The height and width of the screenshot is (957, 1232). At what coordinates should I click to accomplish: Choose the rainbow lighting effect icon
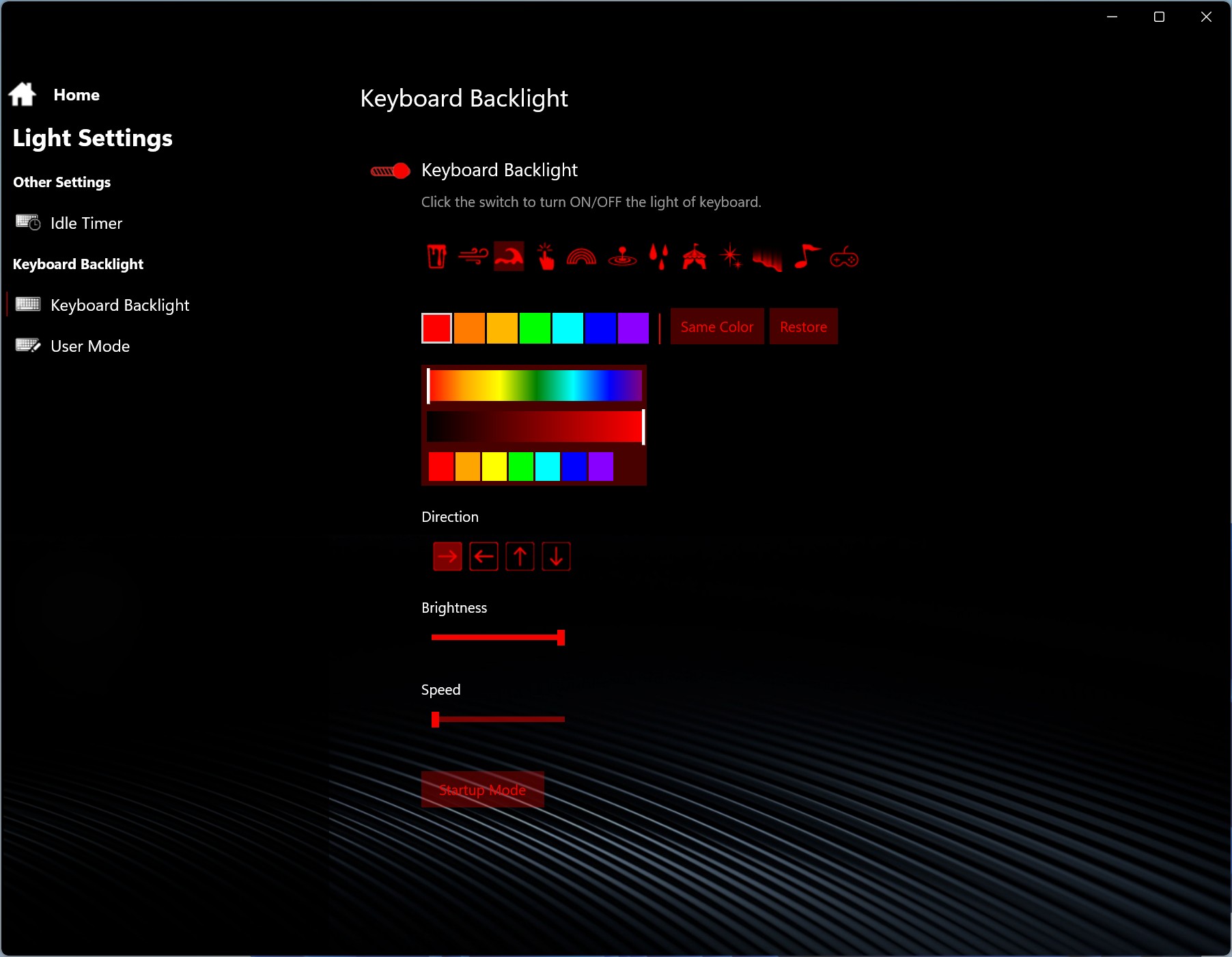click(x=582, y=257)
